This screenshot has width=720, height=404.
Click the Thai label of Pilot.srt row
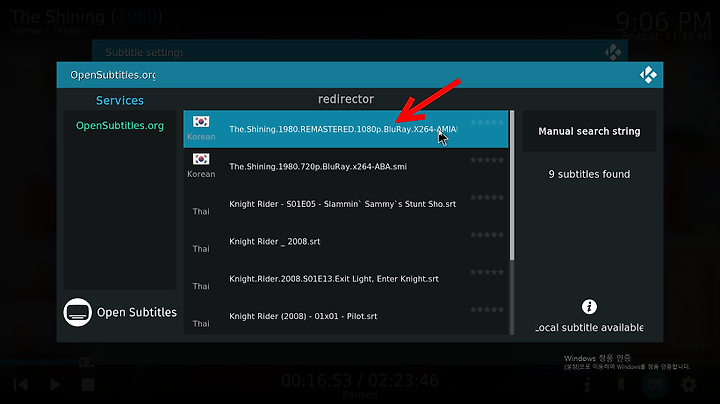tap(201, 324)
